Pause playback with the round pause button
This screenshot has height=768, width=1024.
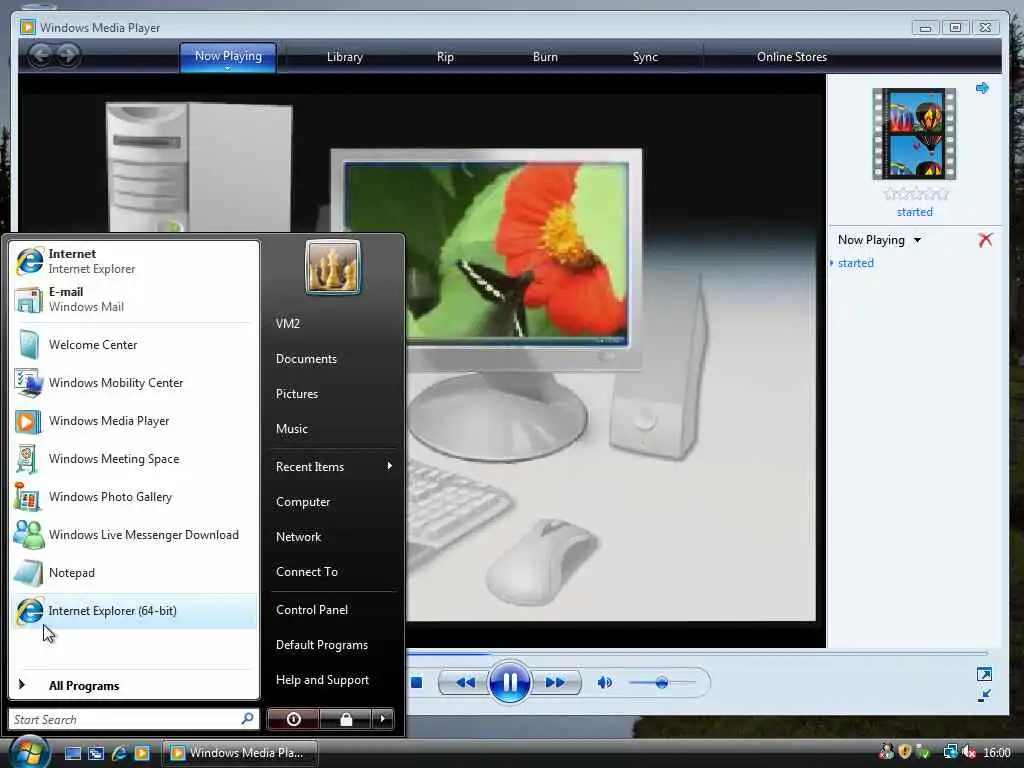click(509, 682)
